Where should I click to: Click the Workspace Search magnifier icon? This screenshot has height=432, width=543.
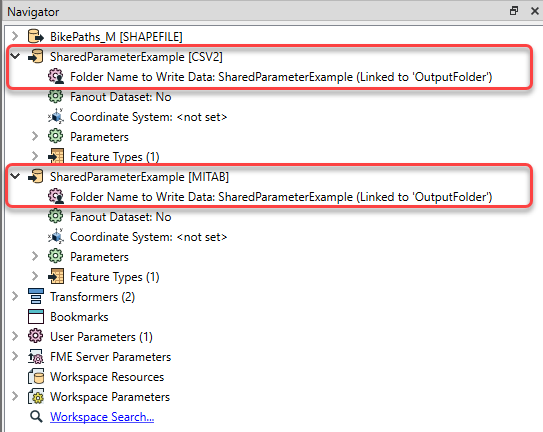(x=36, y=416)
